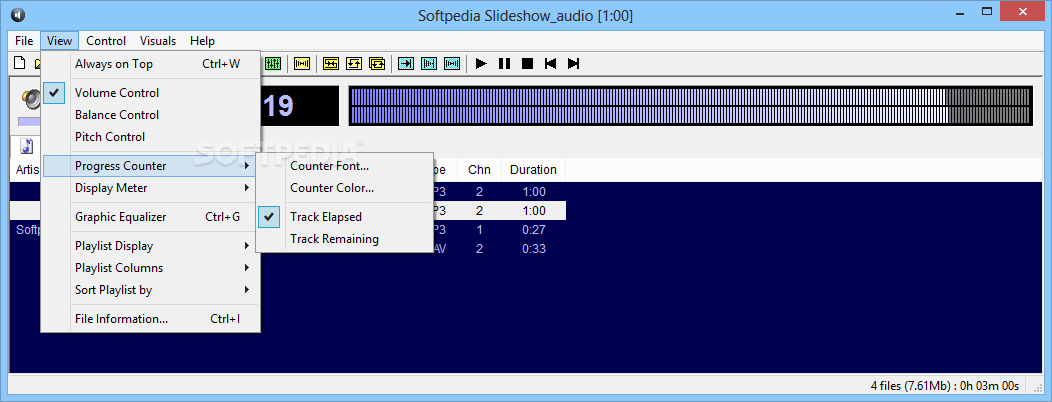
Task: Click the lavender volume bar under the speaker
Action: (x=30, y=122)
